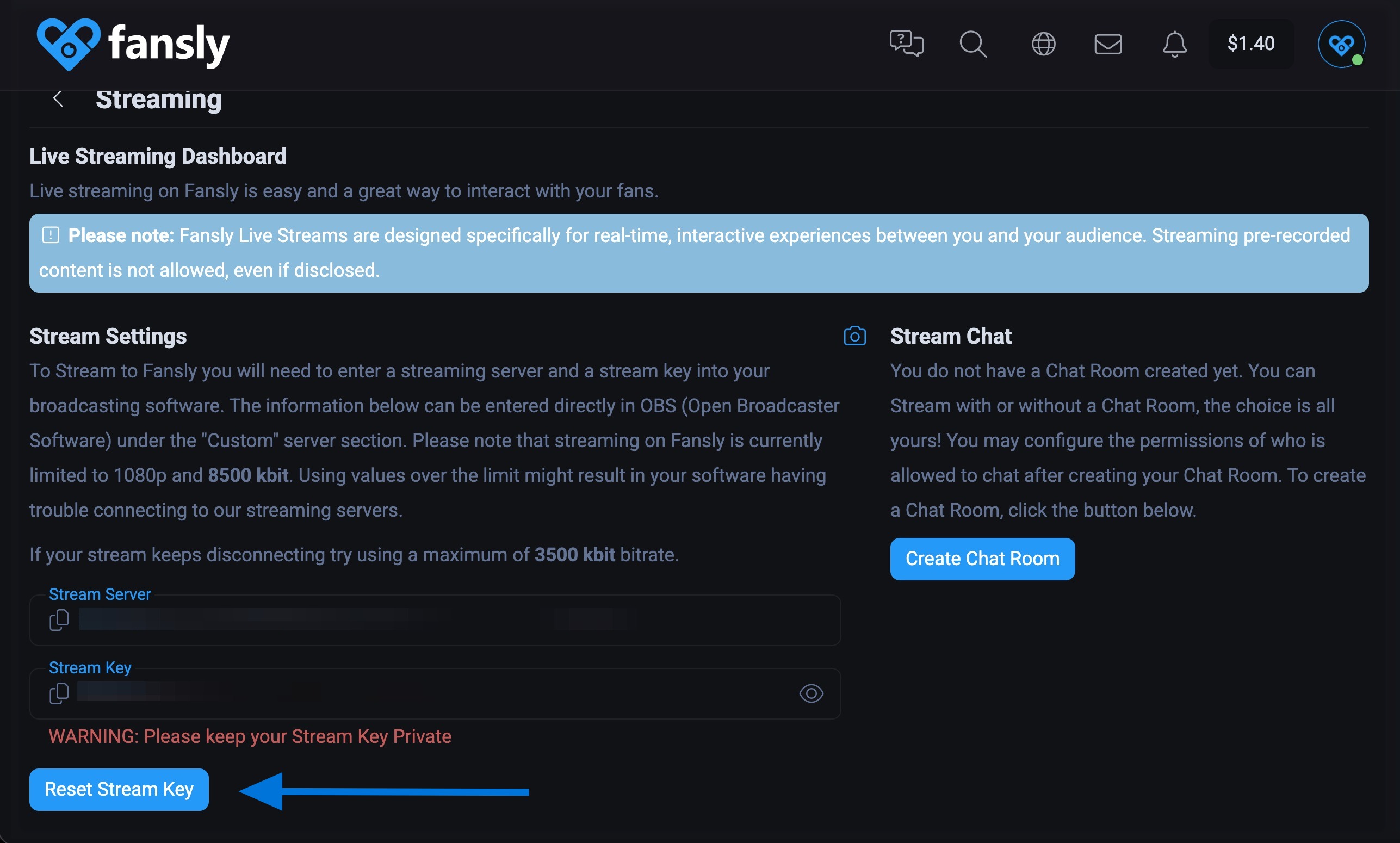
Task: Open the help chat icon
Action: coord(906,44)
